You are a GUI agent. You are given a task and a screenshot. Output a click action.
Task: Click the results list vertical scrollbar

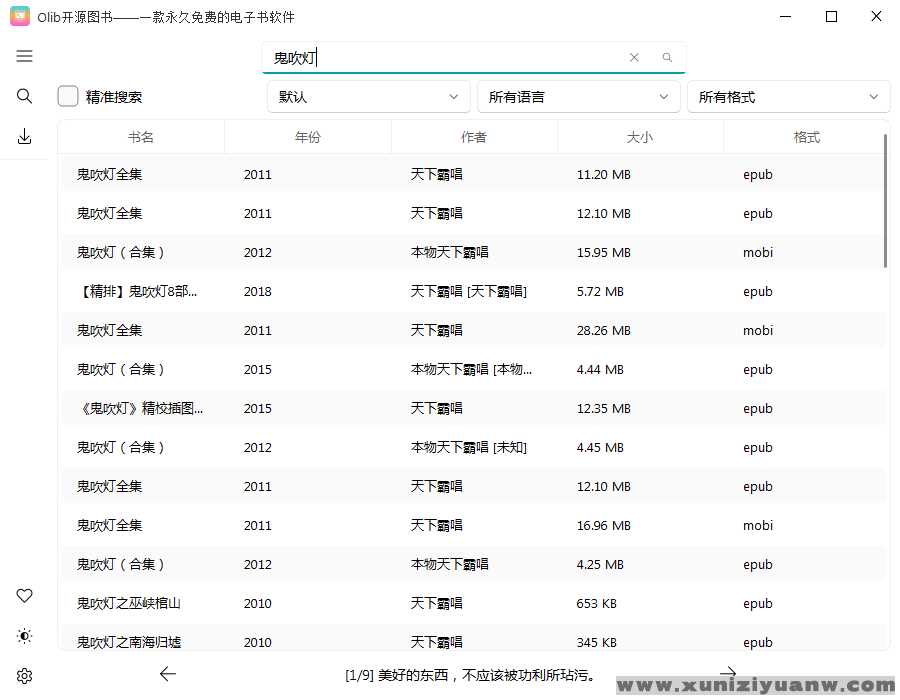coord(886,200)
